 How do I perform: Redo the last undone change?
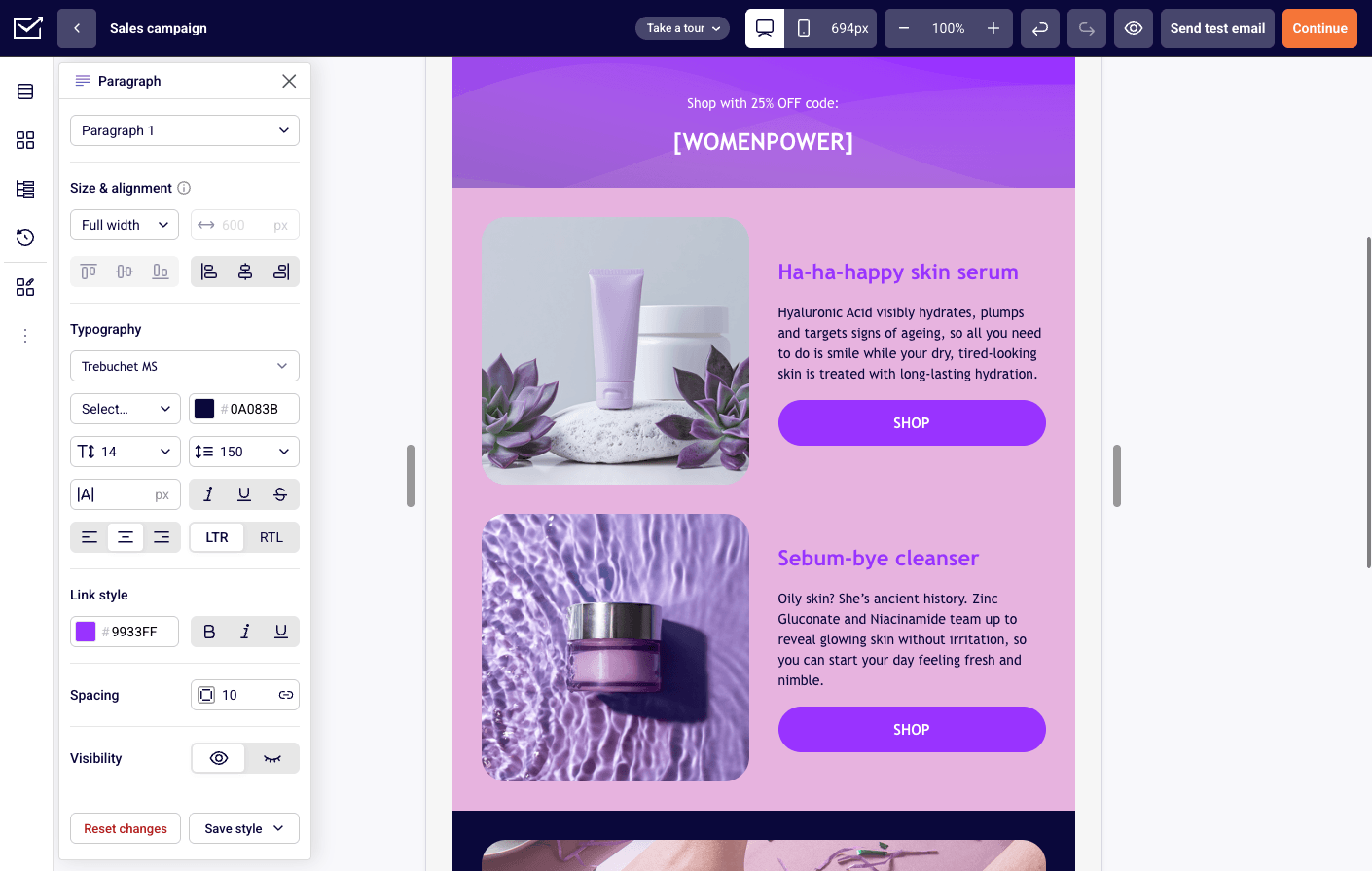1087,28
